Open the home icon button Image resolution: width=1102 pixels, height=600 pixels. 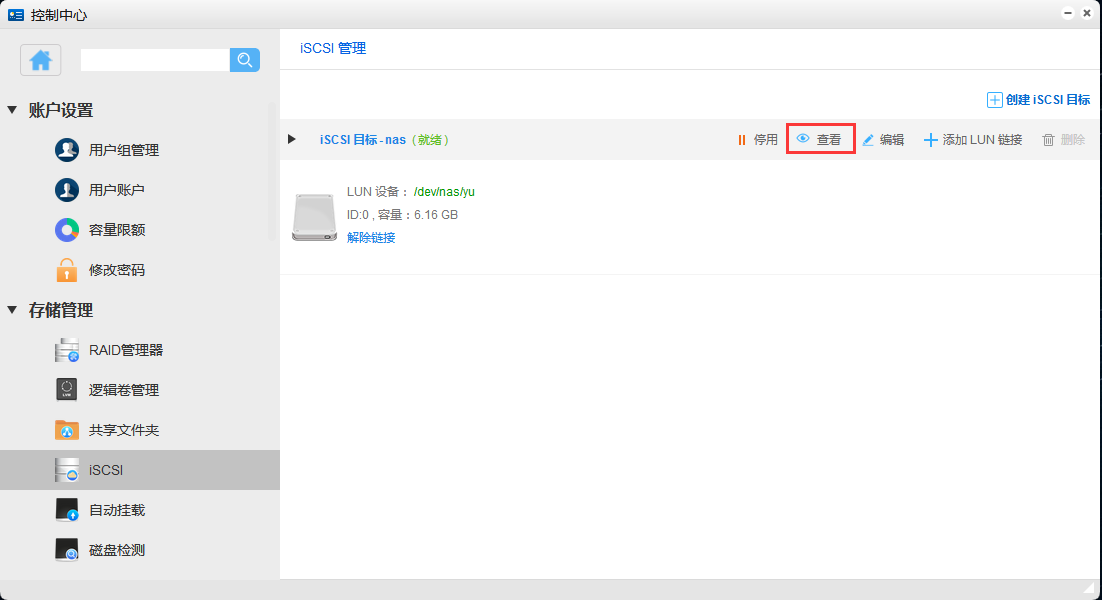[x=41, y=60]
